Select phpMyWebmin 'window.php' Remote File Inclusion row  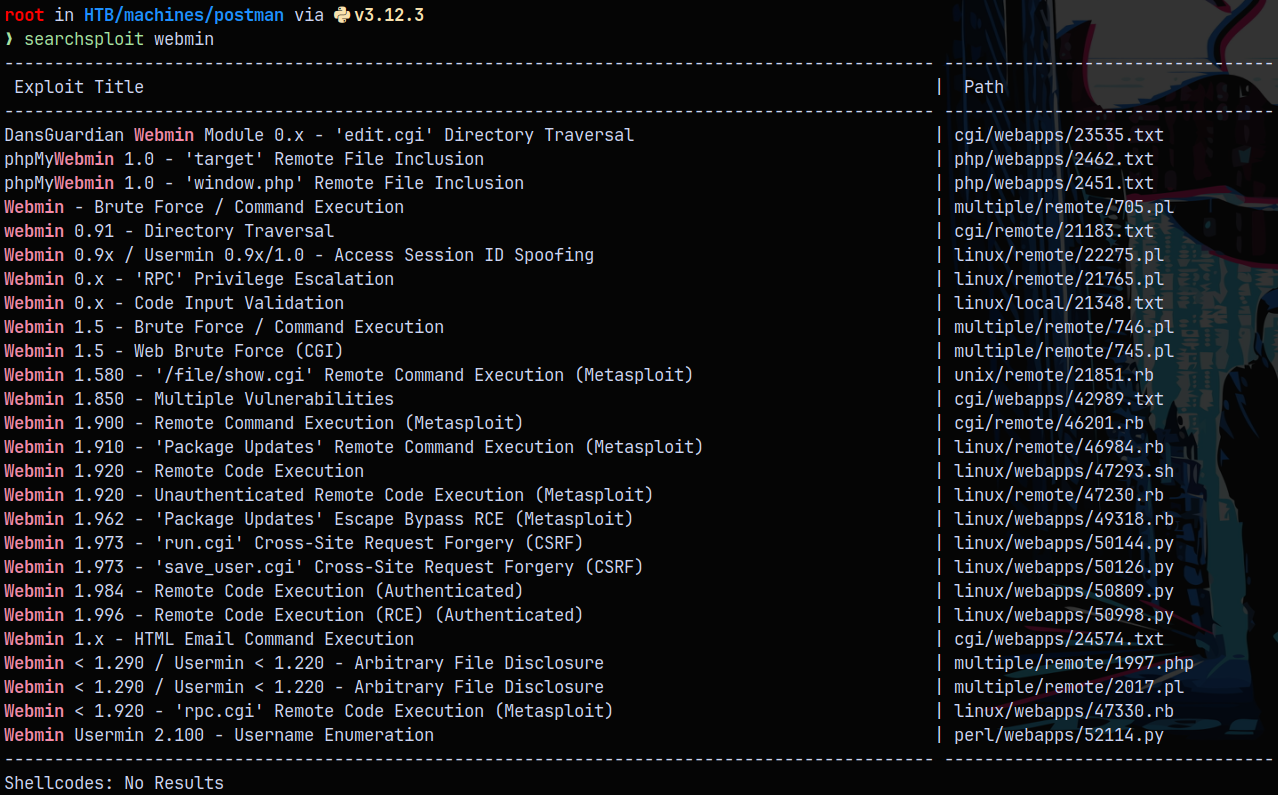click(x=264, y=183)
